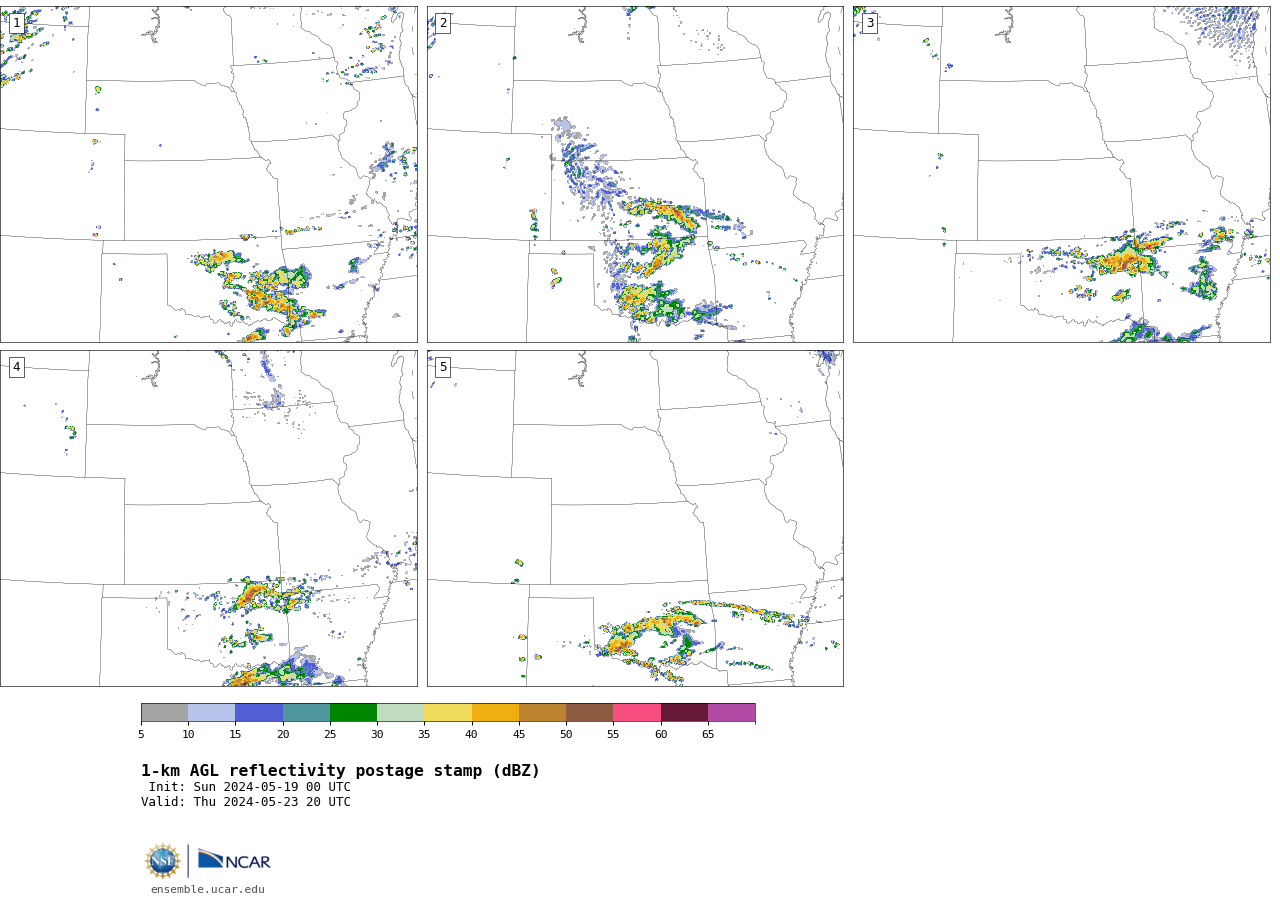1280x901 pixels.
Task: Click the orange 40-45 dBZ swatch
Action: tap(495, 712)
